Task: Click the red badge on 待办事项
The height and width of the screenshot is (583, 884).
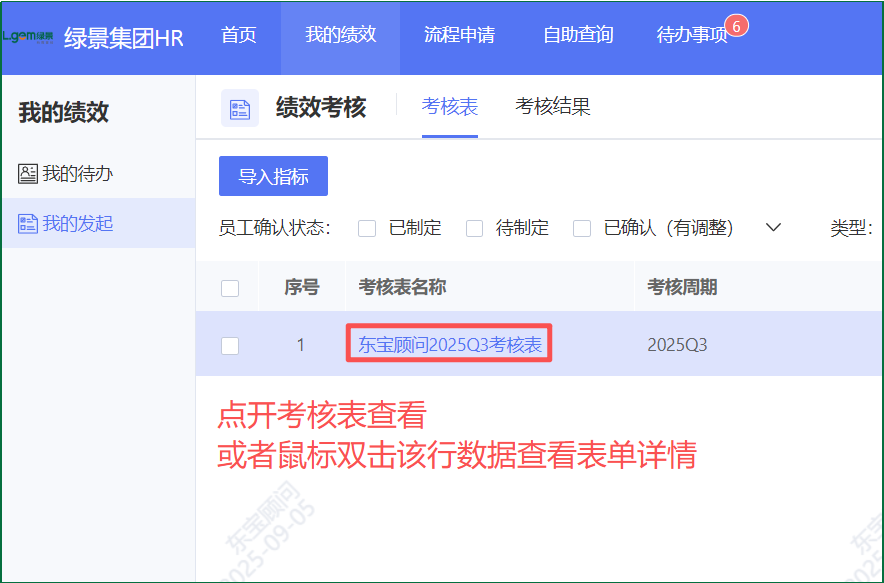Action: pyautogui.click(x=737, y=26)
